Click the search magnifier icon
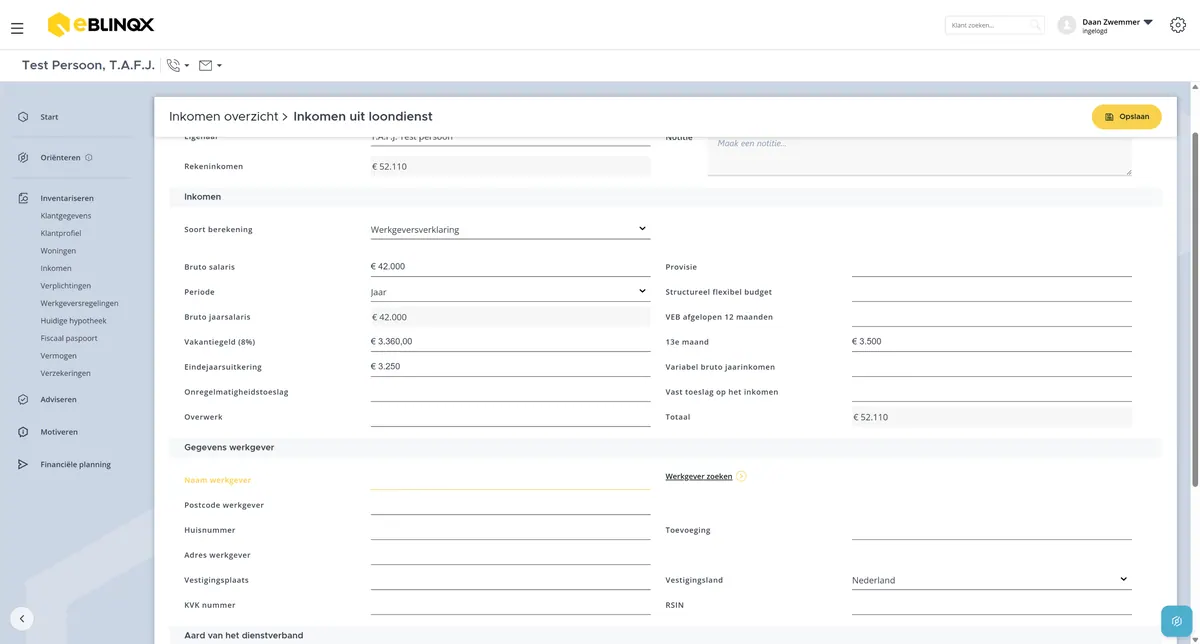Screen dimensions: 1200x644 pos(1035,25)
